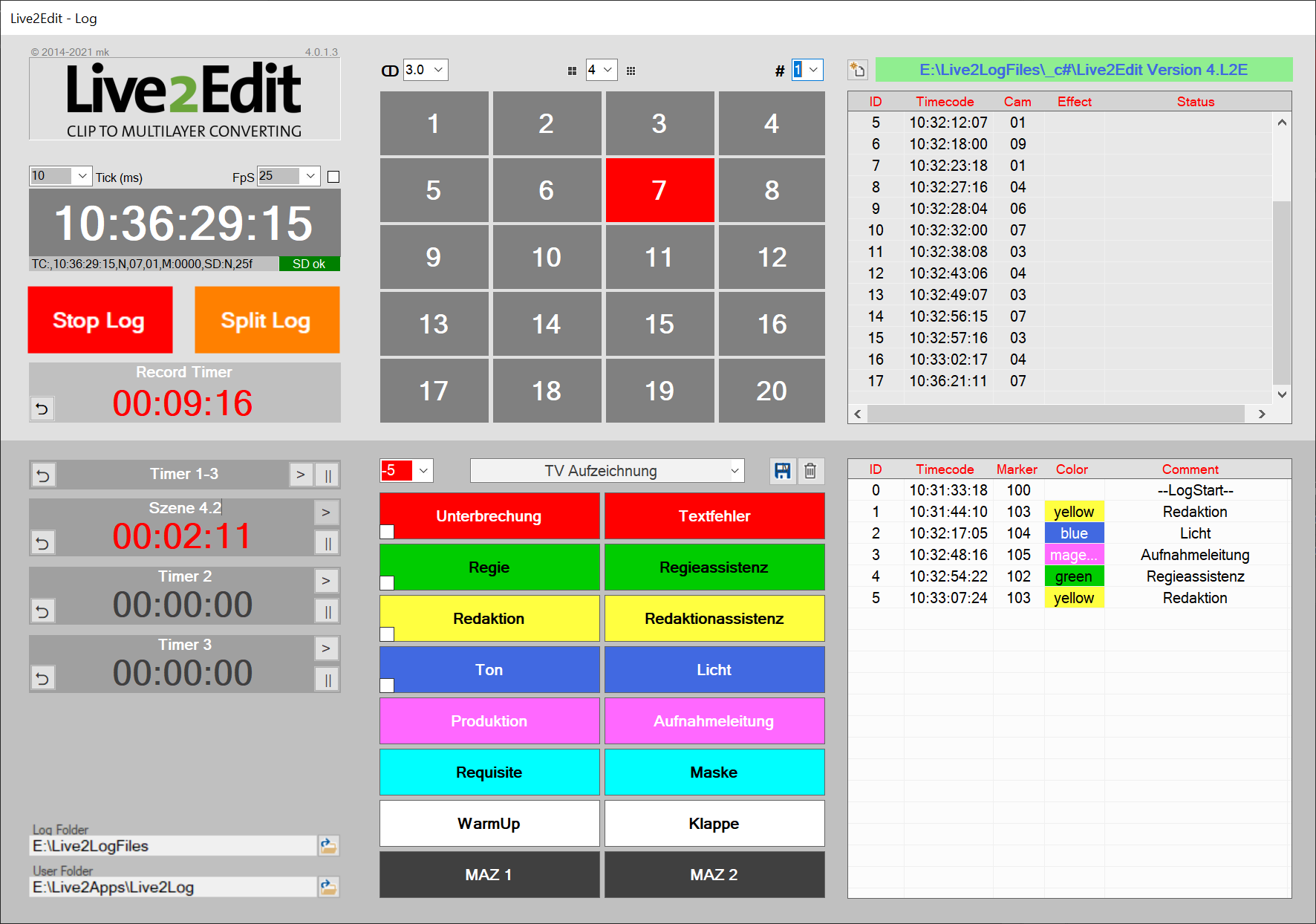Image resolution: width=1316 pixels, height=924 pixels.
Task: Click the cam log vertical scrollbar down arrow
Action: tap(1282, 394)
